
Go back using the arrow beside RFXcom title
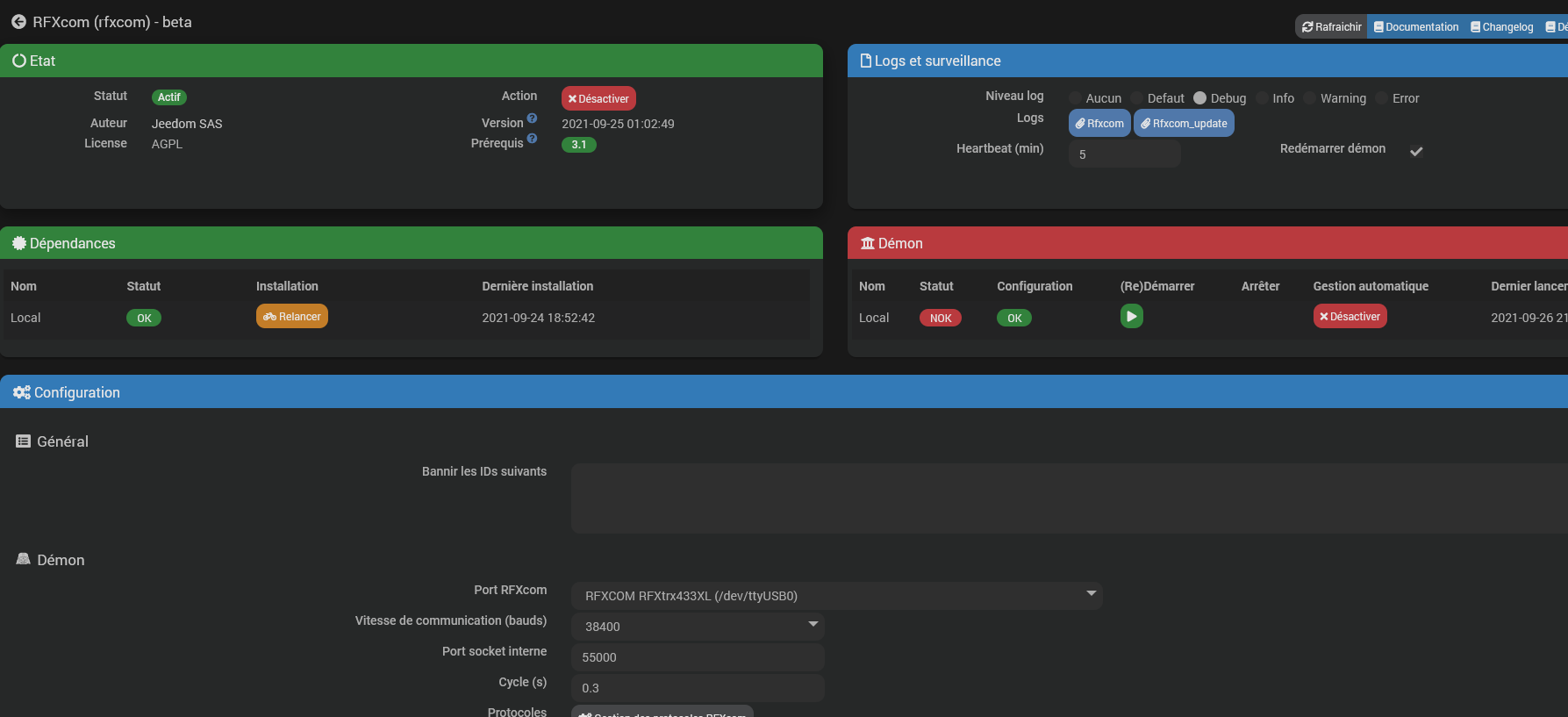click(18, 22)
